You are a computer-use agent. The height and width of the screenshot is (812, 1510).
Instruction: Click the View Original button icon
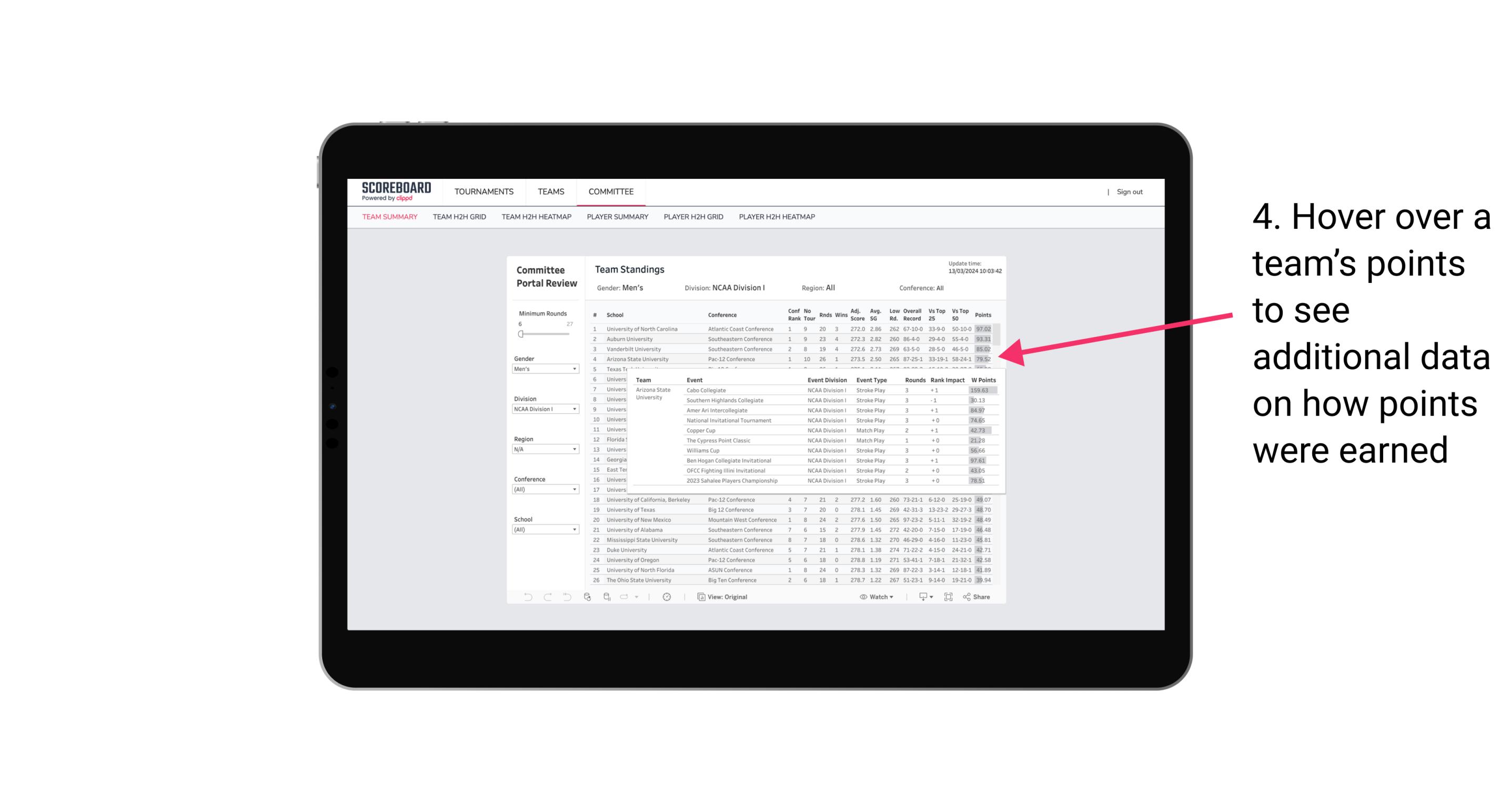click(701, 597)
